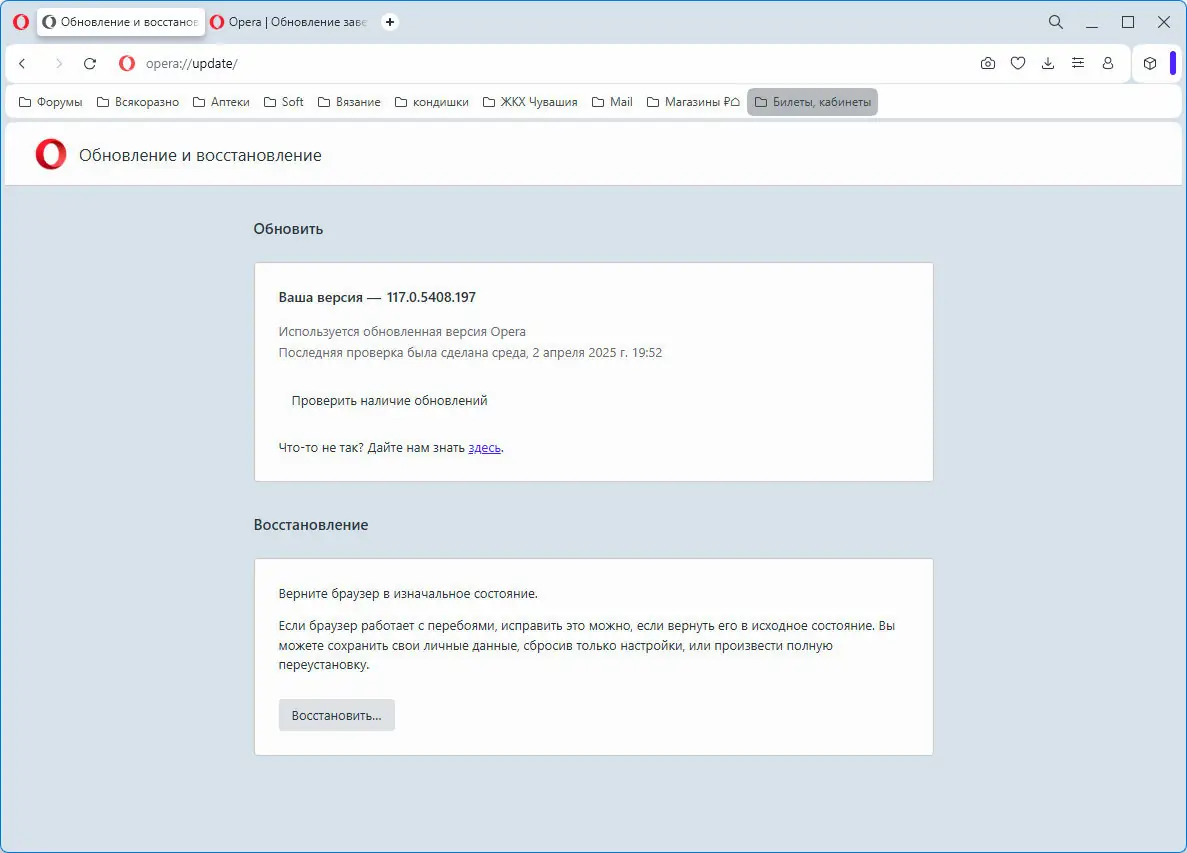Open the profile account icon

point(1108,64)
